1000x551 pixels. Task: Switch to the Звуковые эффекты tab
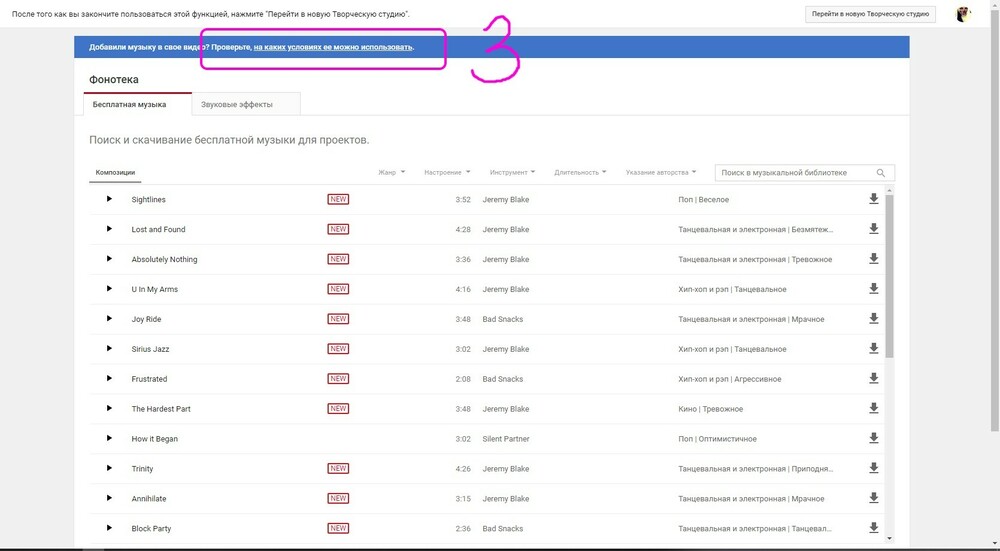coord(236,104)
